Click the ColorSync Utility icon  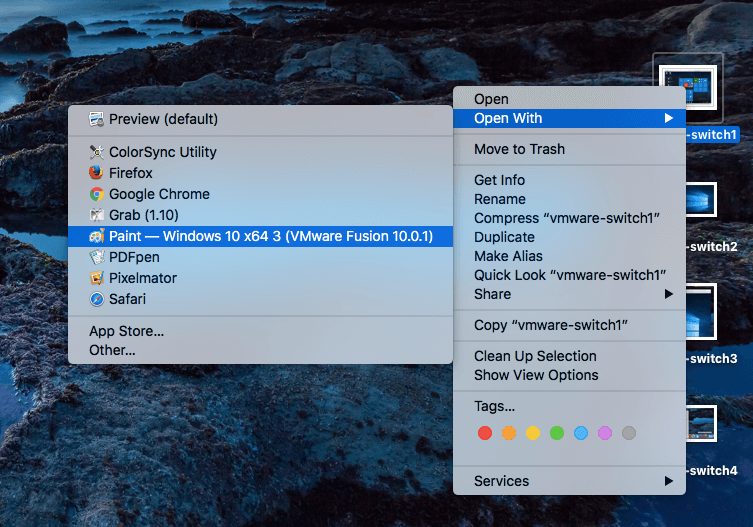97,152
